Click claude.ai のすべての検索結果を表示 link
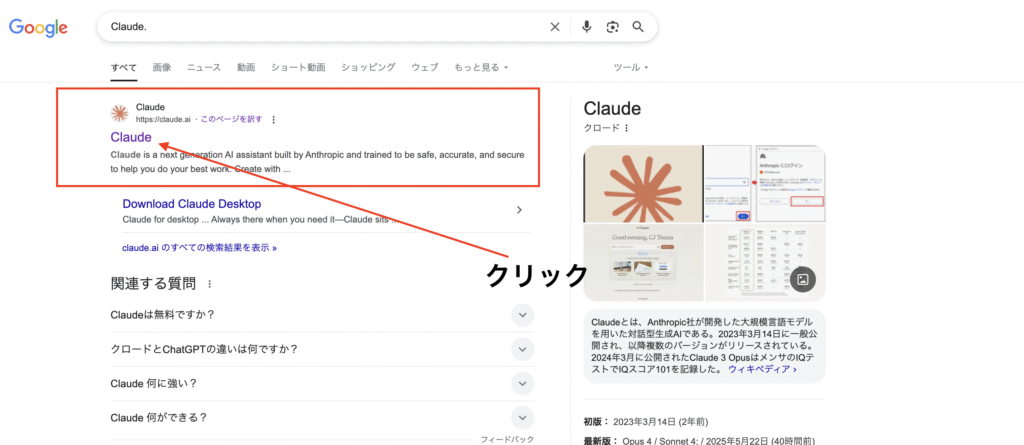1024x445 pixels. tap(199, 248)
